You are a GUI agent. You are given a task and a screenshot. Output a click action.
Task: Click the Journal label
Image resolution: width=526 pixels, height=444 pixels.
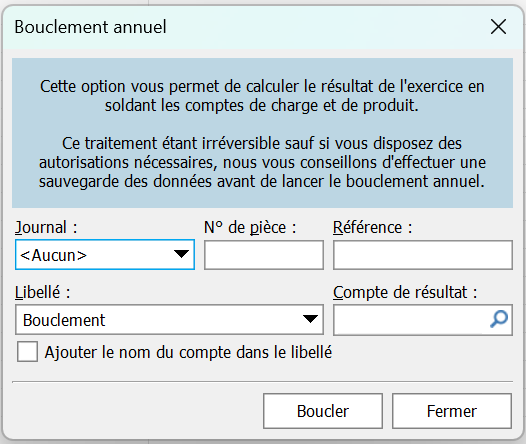pyautogui.click(x=46, y=228)
